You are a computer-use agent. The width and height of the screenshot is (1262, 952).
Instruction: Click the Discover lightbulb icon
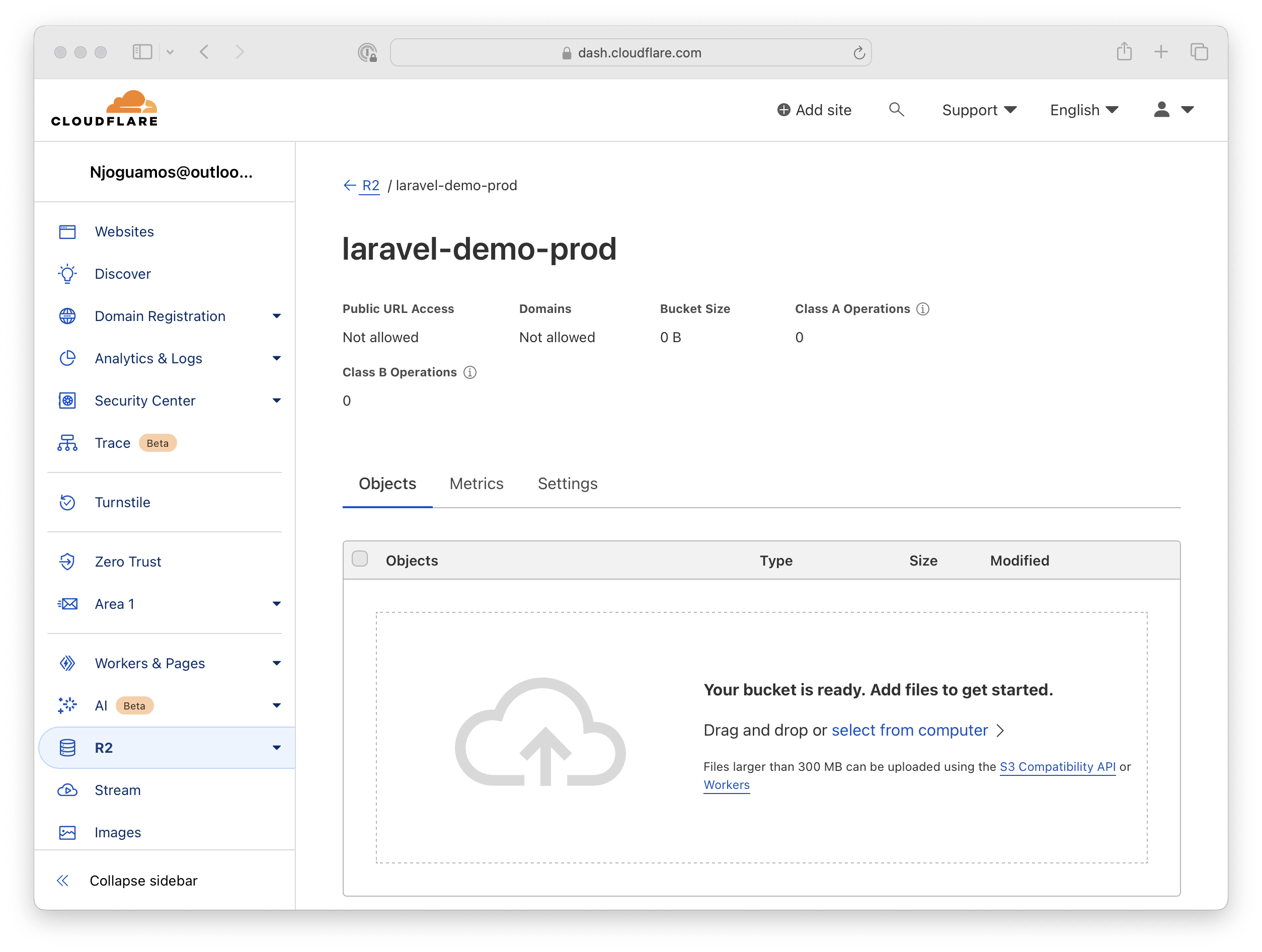(67, 274)
